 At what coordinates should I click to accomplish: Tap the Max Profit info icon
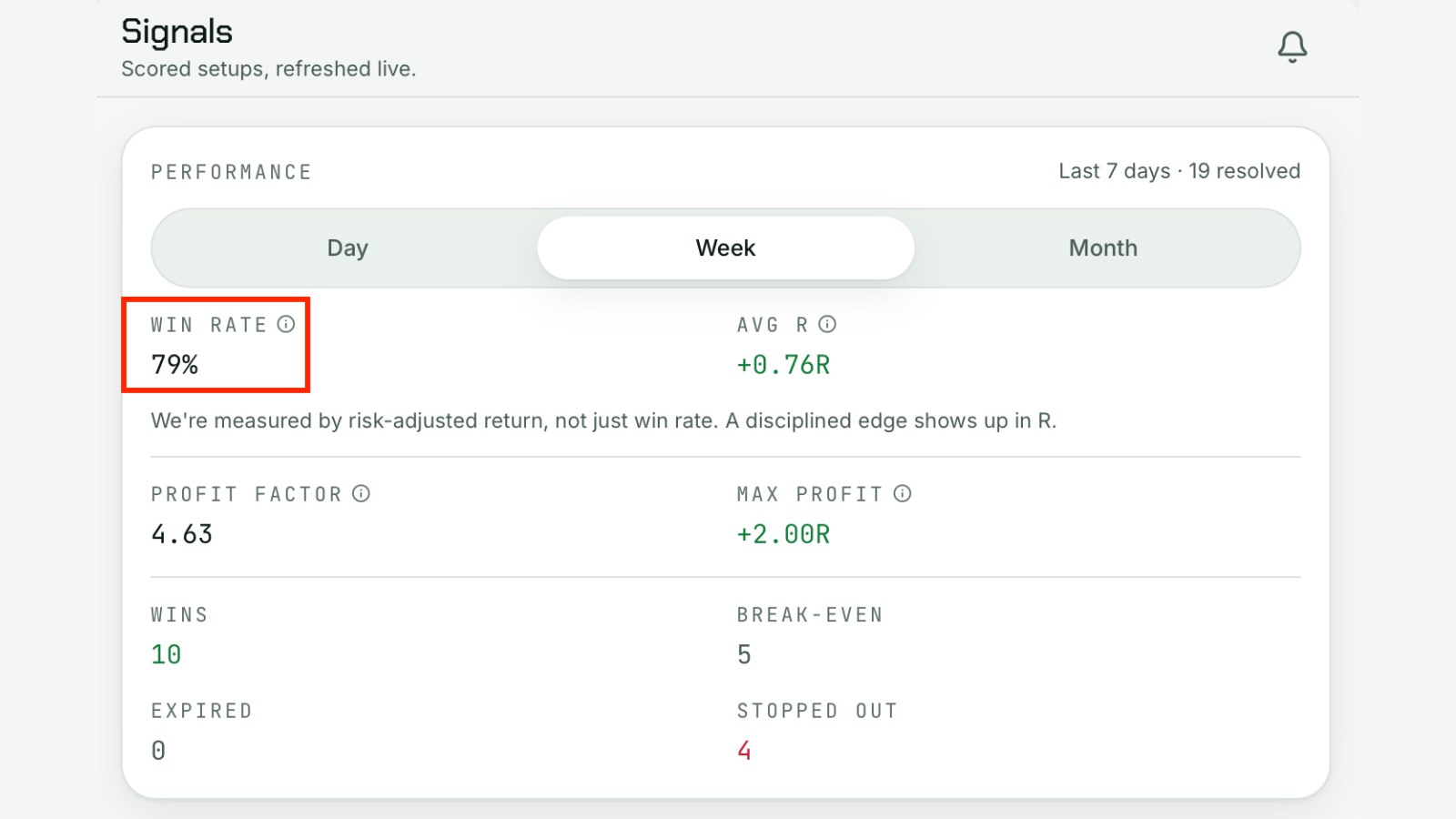click(902, 493)
